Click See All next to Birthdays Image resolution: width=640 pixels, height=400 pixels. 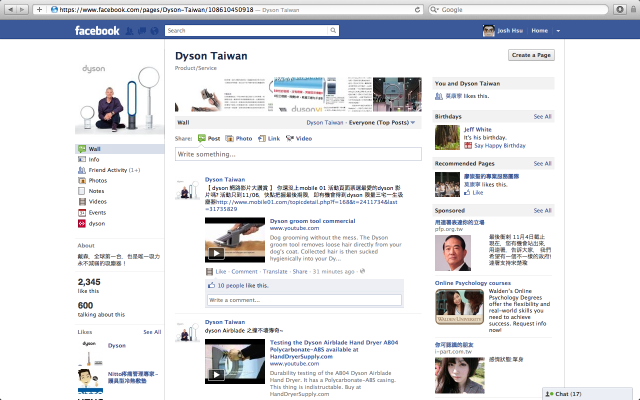click(542, 117)
